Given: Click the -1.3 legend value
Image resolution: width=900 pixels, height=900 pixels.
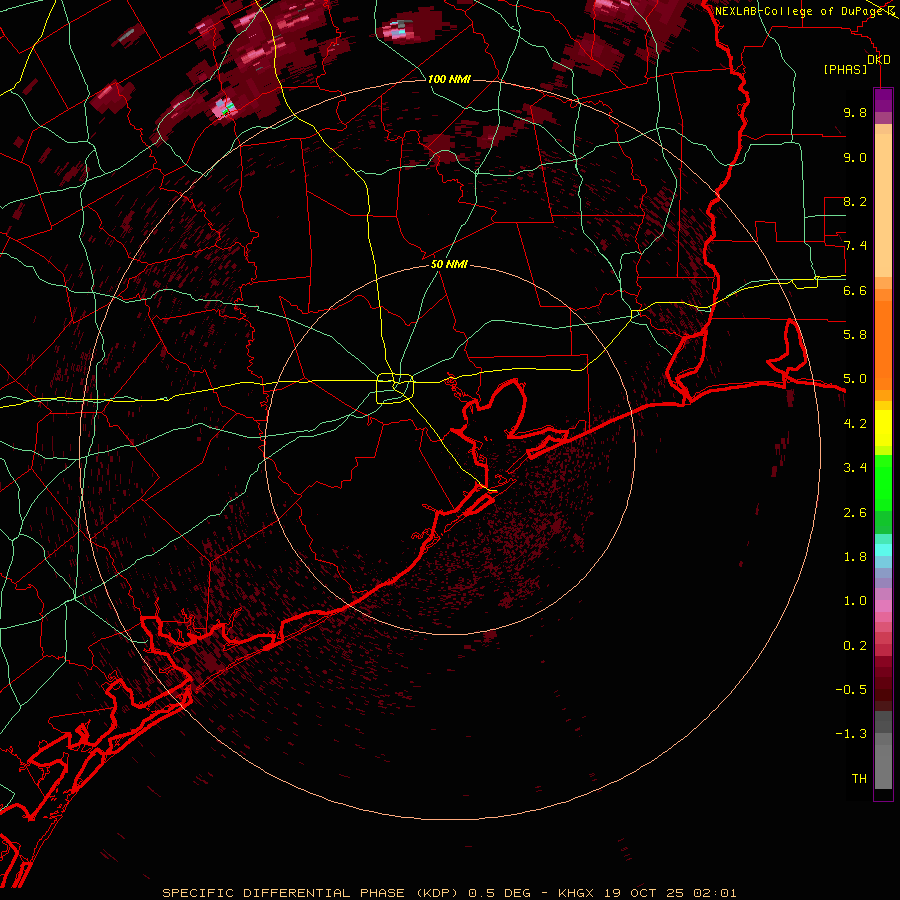Looking at the screenshot, I should [851, 734].
